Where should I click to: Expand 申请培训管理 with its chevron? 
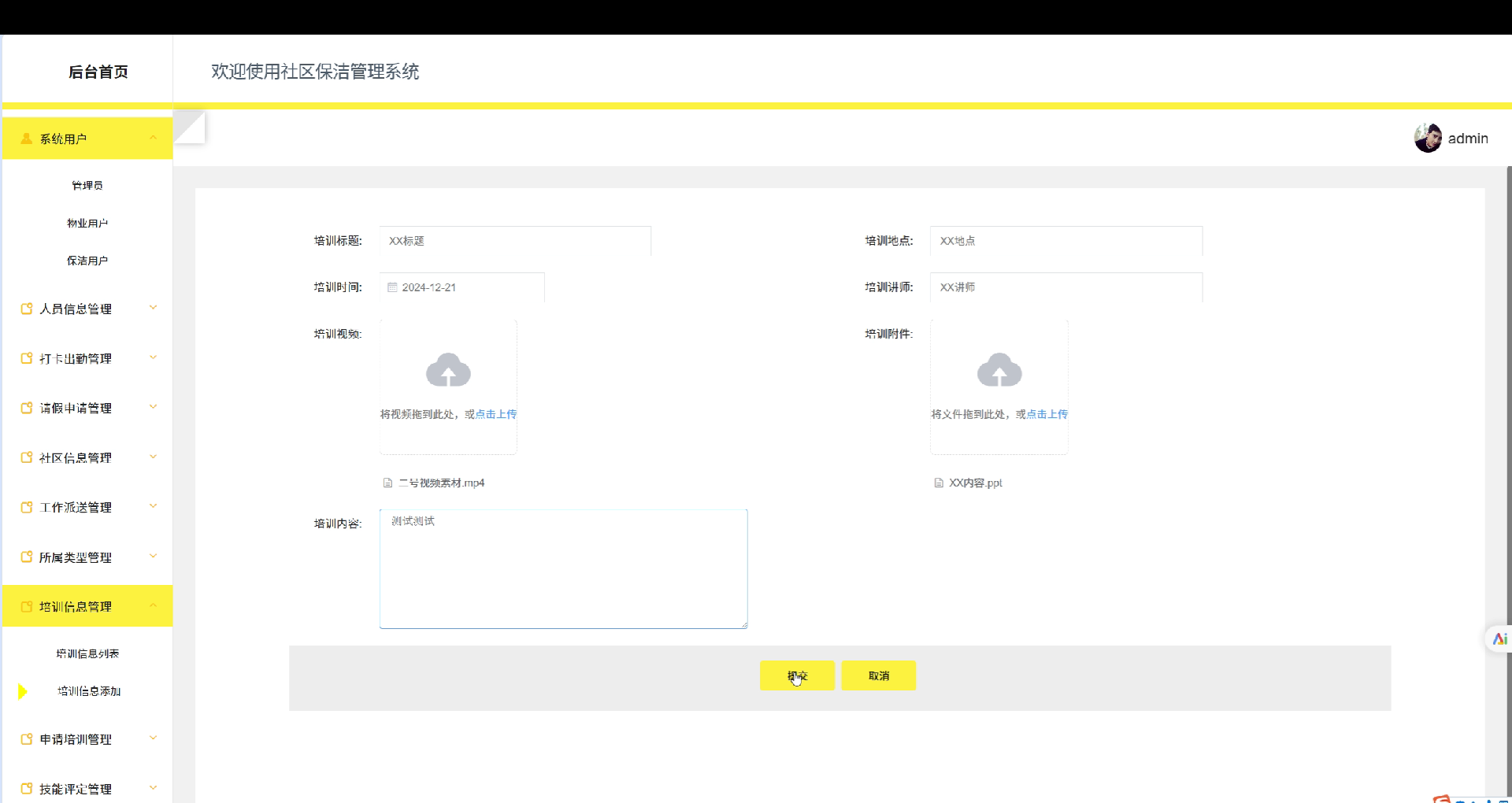[153, 738]
